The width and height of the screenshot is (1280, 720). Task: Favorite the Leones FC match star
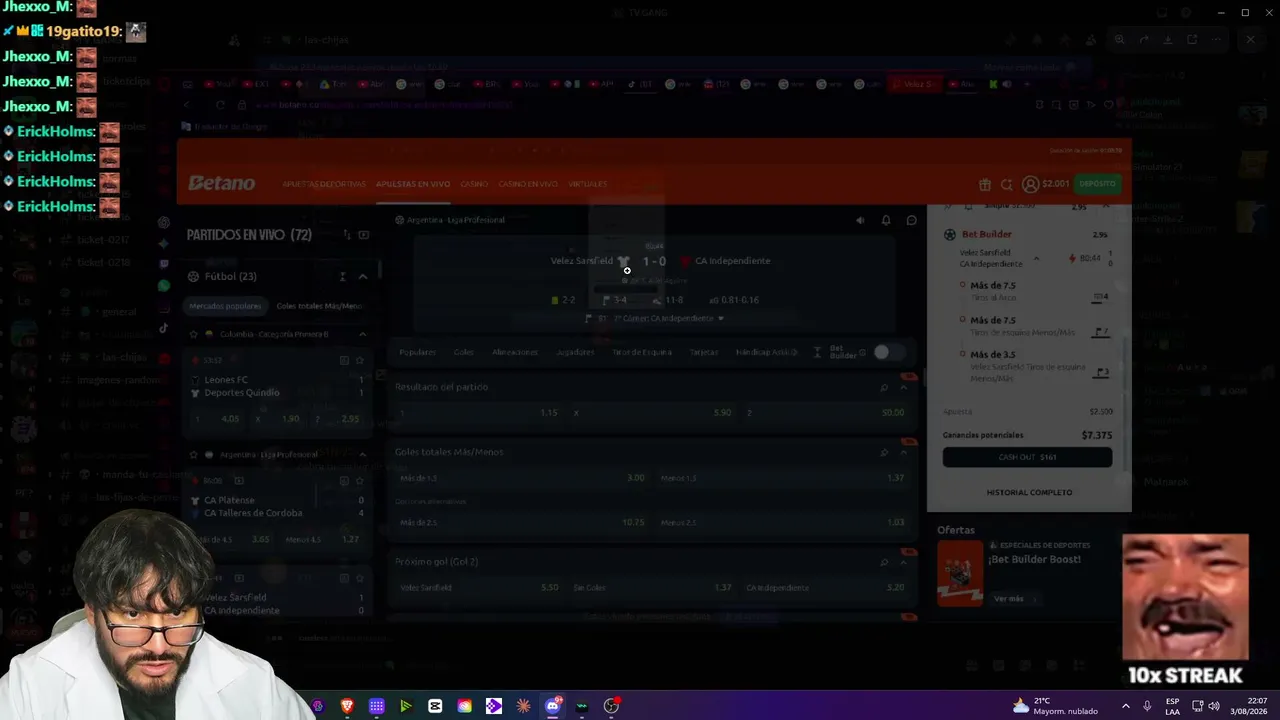click(361, 360)
